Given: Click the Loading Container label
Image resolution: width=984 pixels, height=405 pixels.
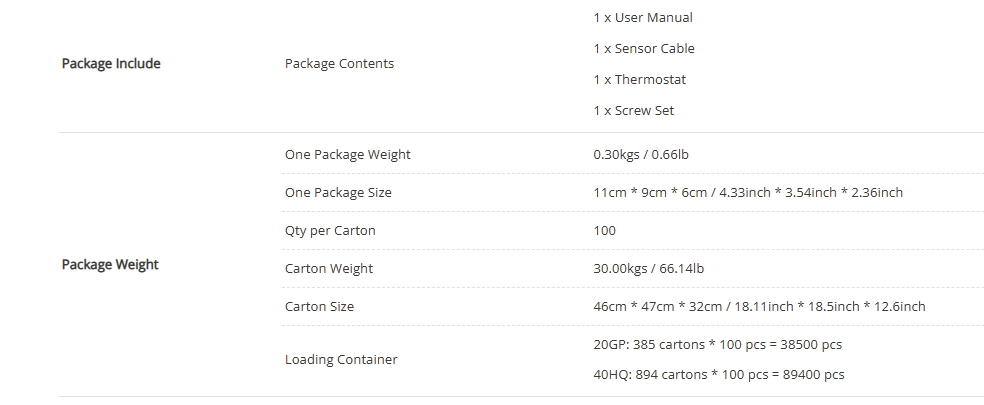Looking at the screenshot, I should coord(341,359).
